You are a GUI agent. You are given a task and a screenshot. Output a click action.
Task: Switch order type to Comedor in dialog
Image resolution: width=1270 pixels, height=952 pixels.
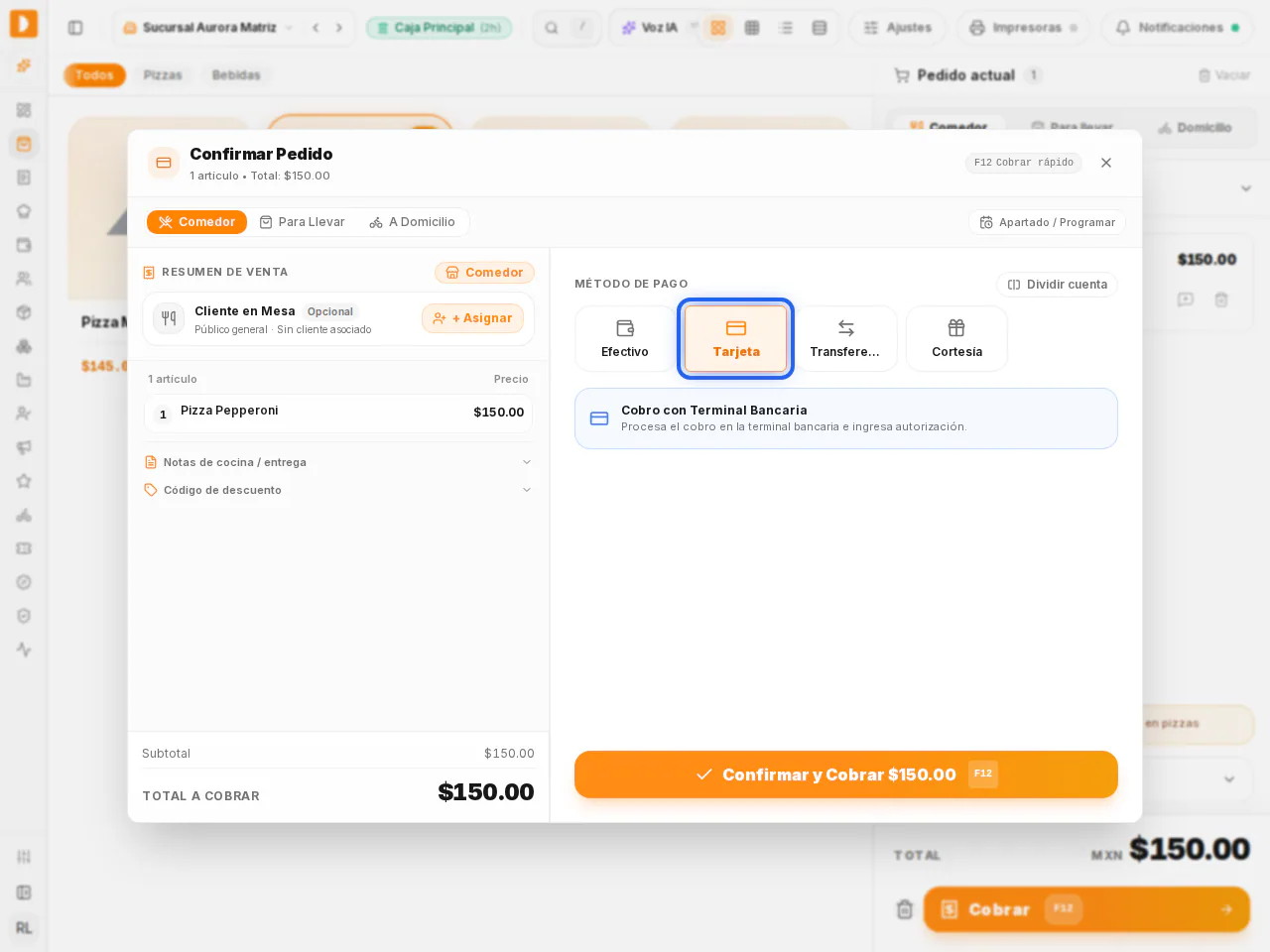coord(196,222)
